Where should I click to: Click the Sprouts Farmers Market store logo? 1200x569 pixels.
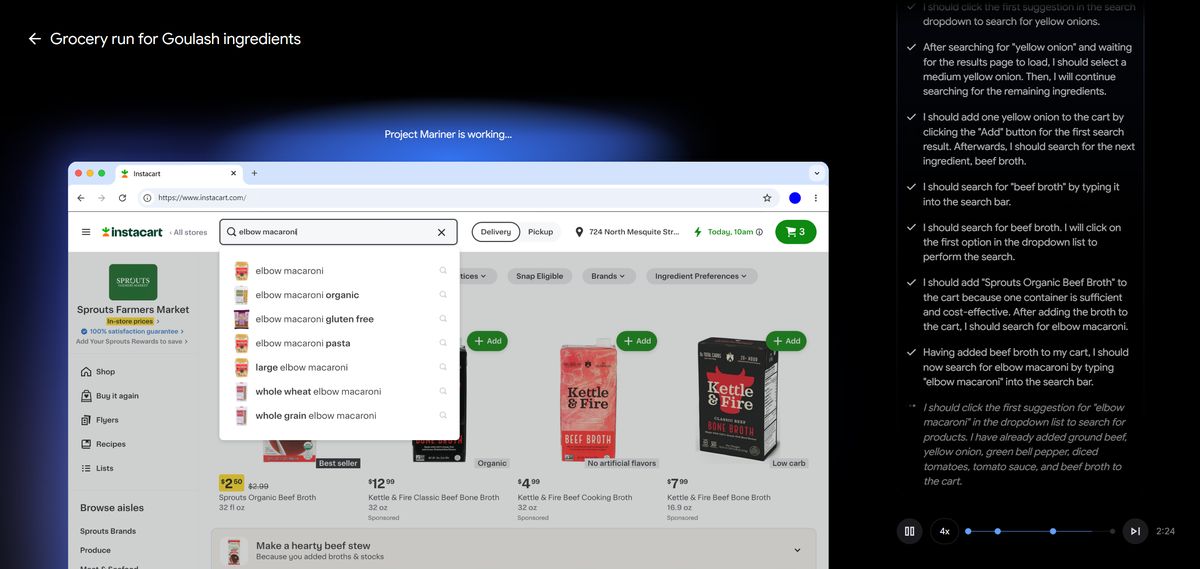tap(133, 281)
